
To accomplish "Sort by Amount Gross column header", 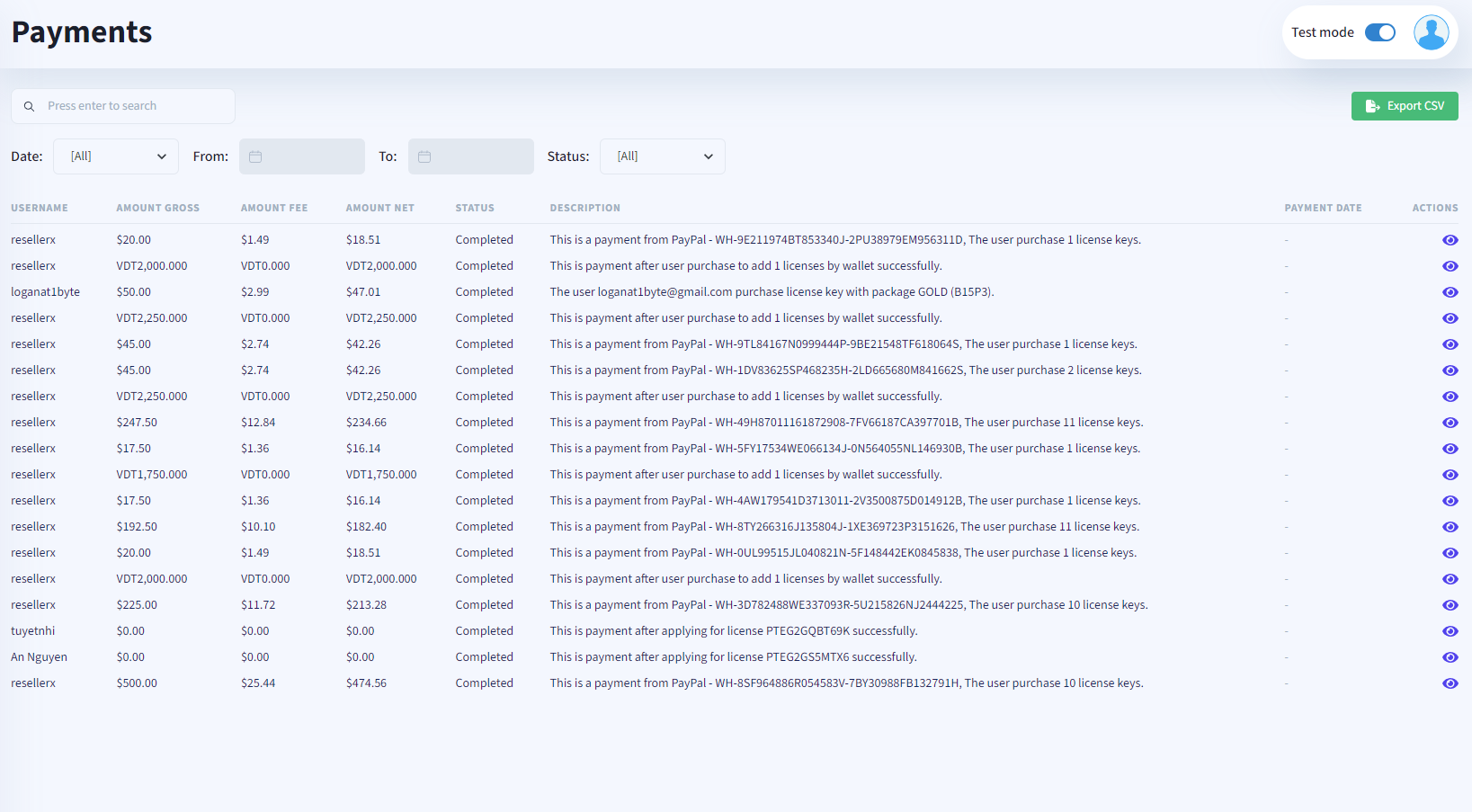I will (x=157, y=208).
